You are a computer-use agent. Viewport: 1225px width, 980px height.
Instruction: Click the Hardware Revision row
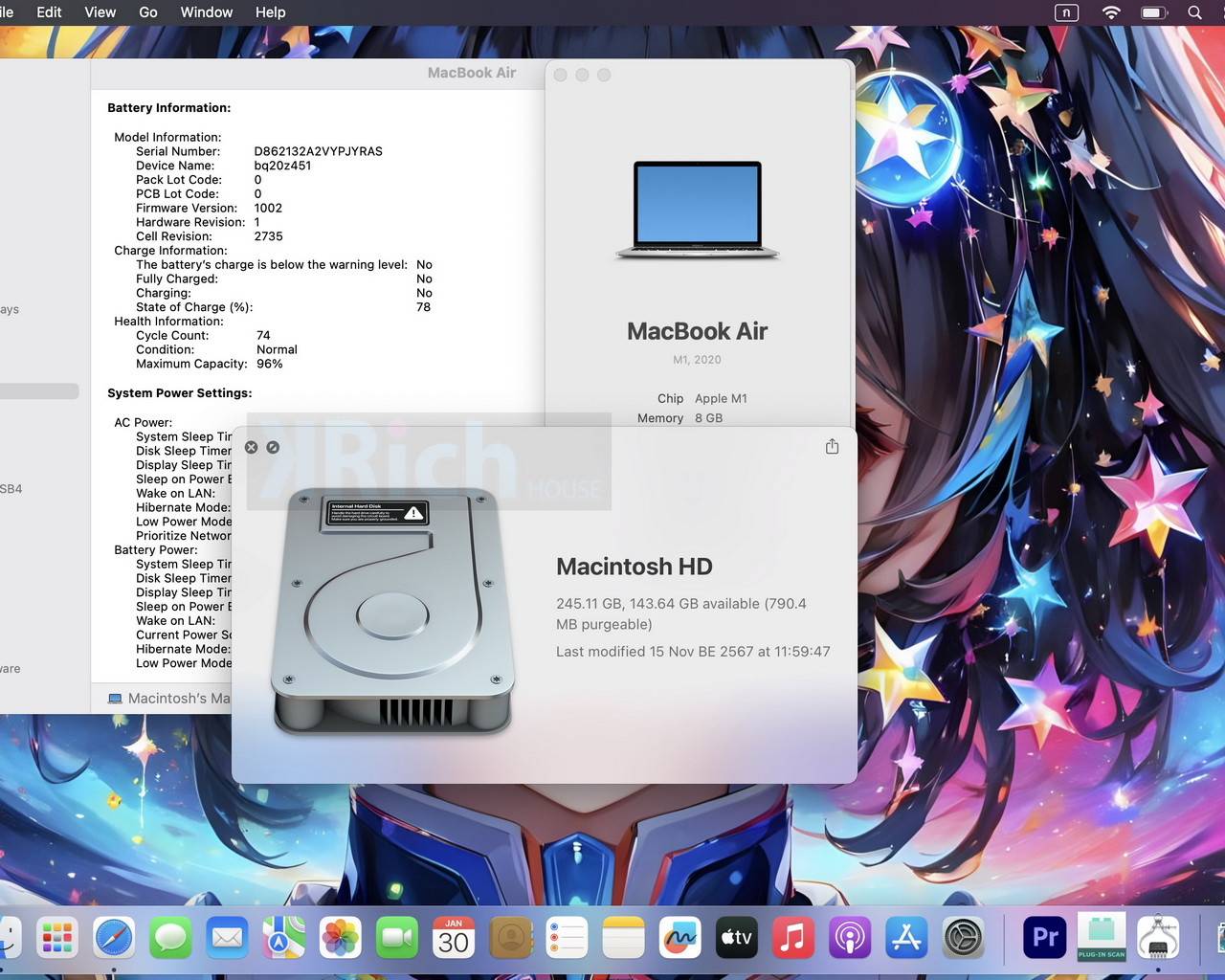[197, 222]
